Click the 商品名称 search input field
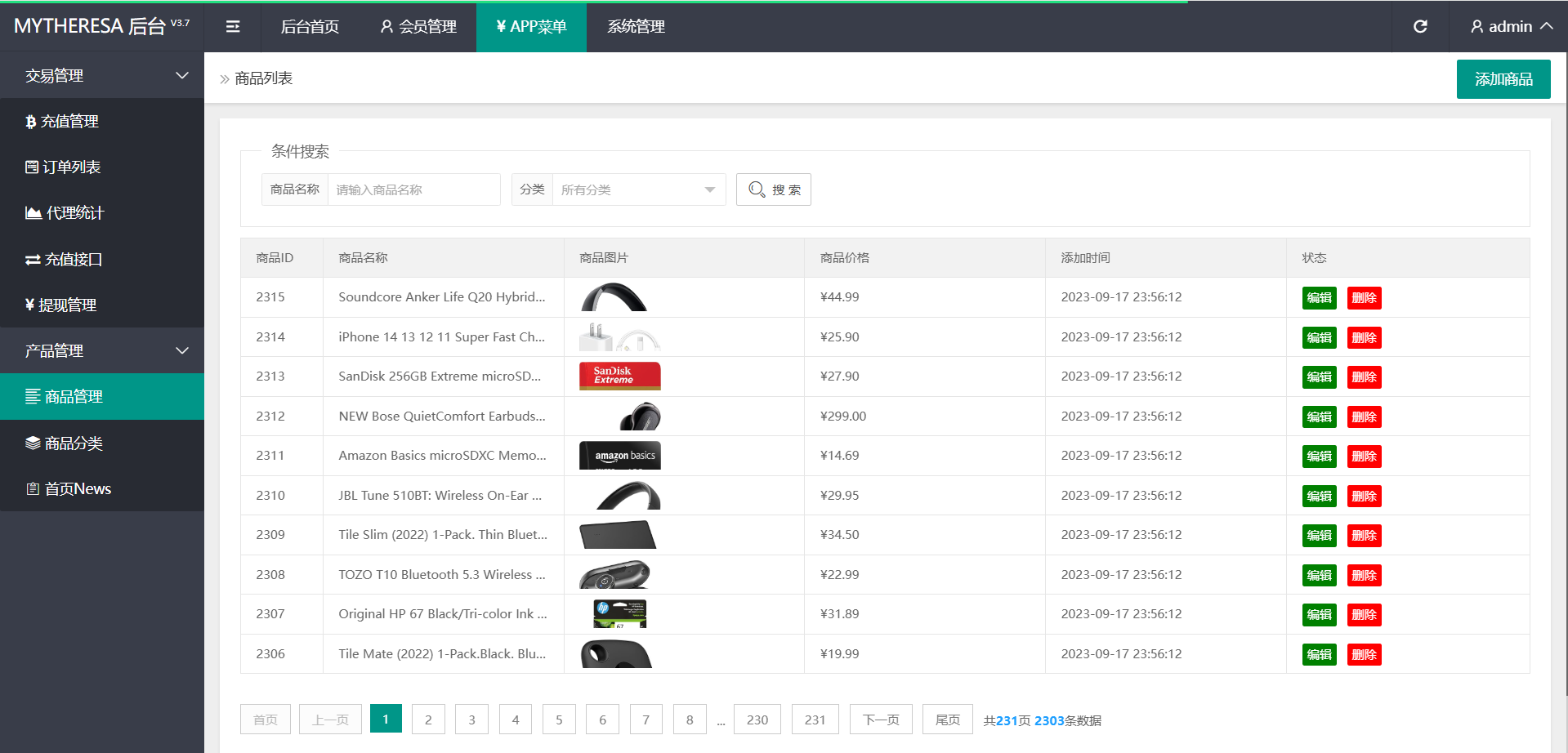This screenshot has height=753, width=1568. [413, 190]
